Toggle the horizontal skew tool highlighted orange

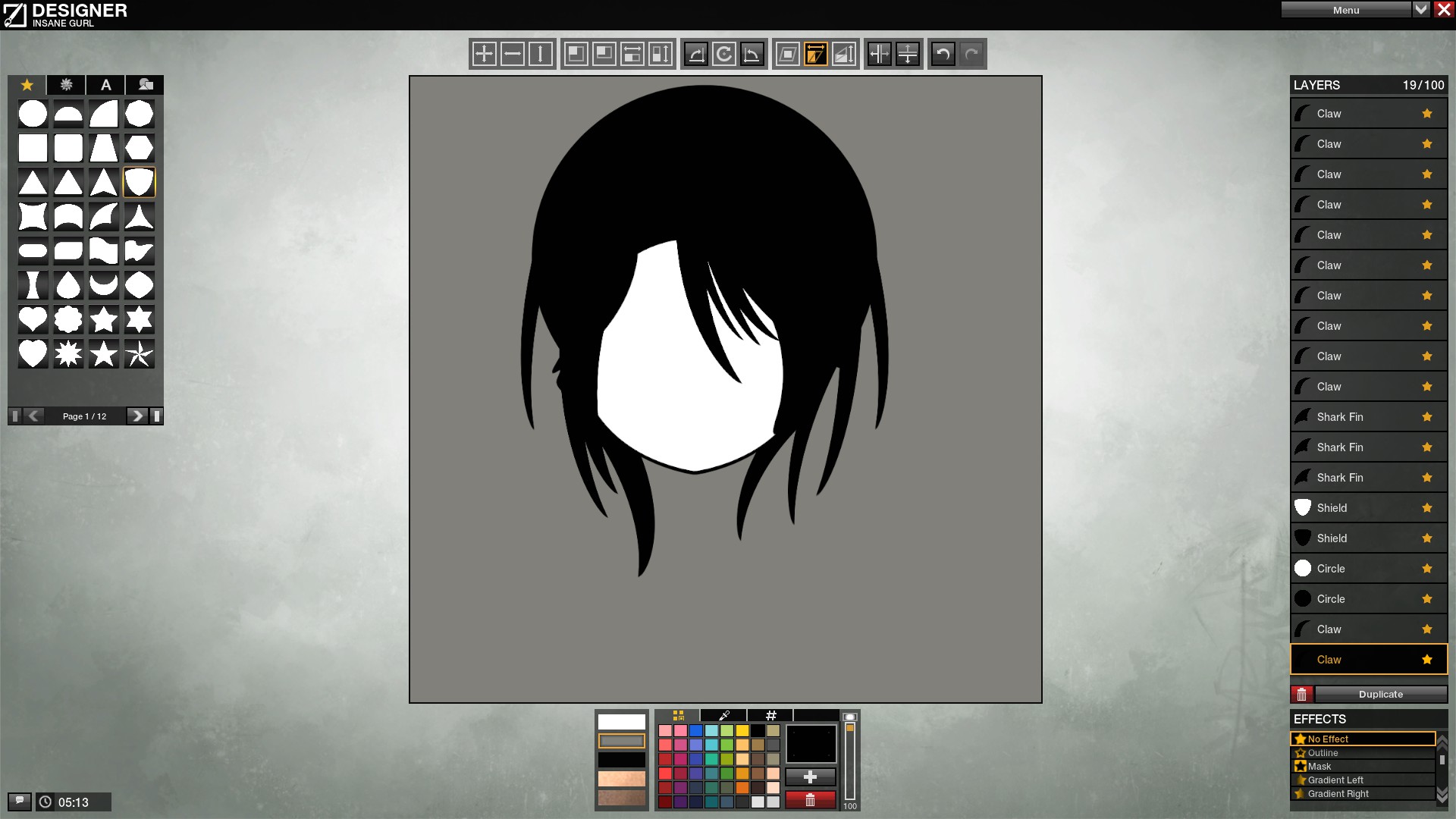click(816, 54)
